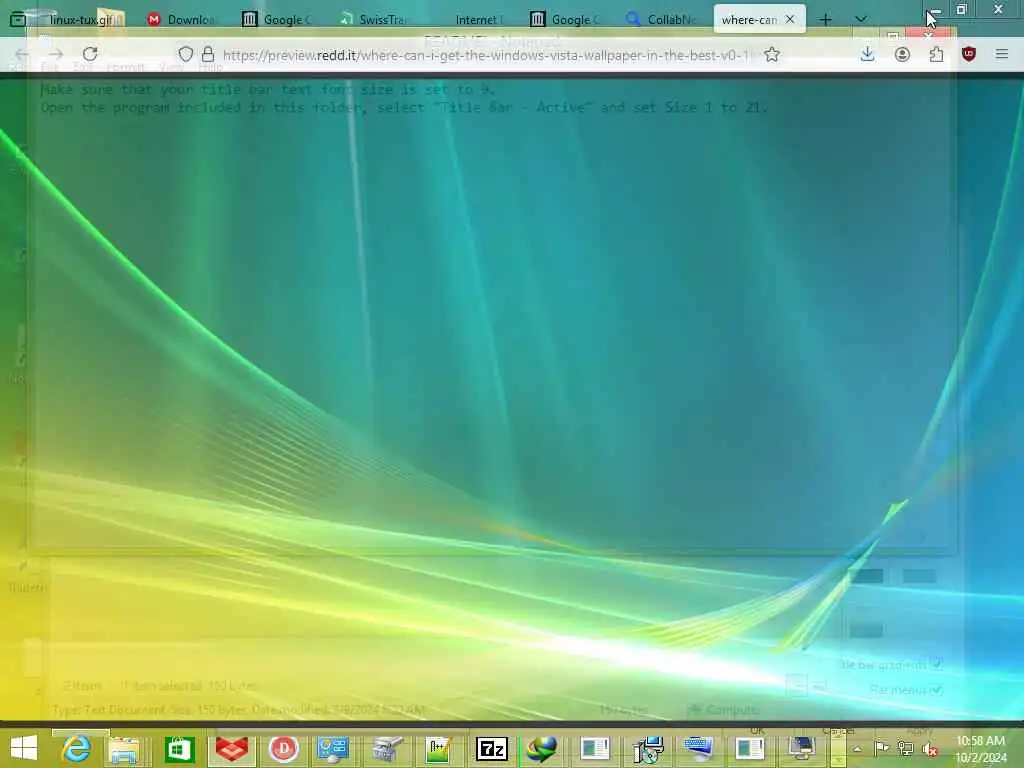Image resolution: width=1024 pixels, height=768 pixels.
Task: Open the window app right of Download Manager
Action: pyautogui.click(x=594, y=748)
